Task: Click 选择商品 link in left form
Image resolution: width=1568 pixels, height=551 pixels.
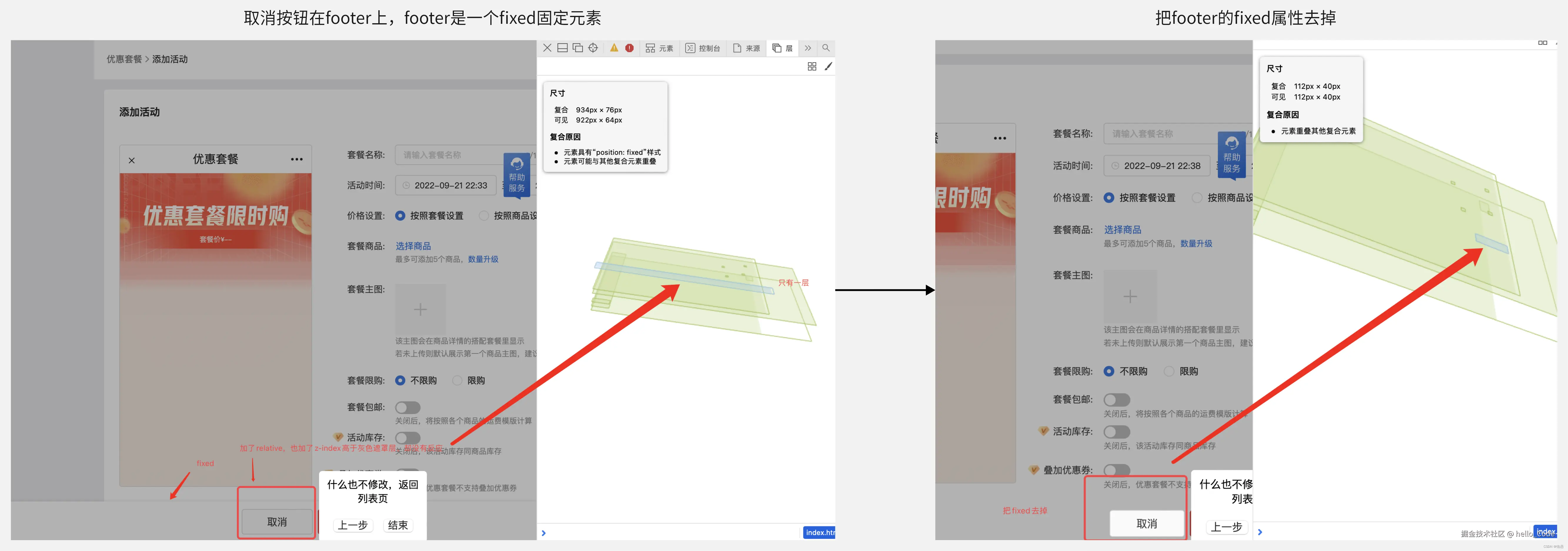Action: click(x=413, y=246)
